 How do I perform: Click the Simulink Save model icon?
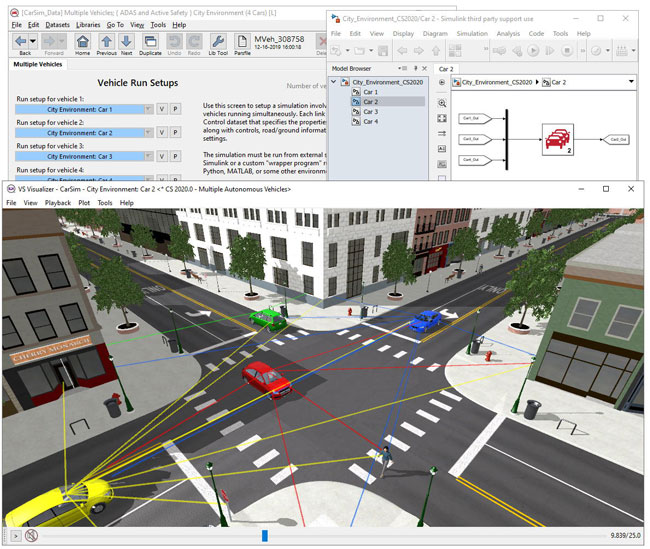point(383,51)
